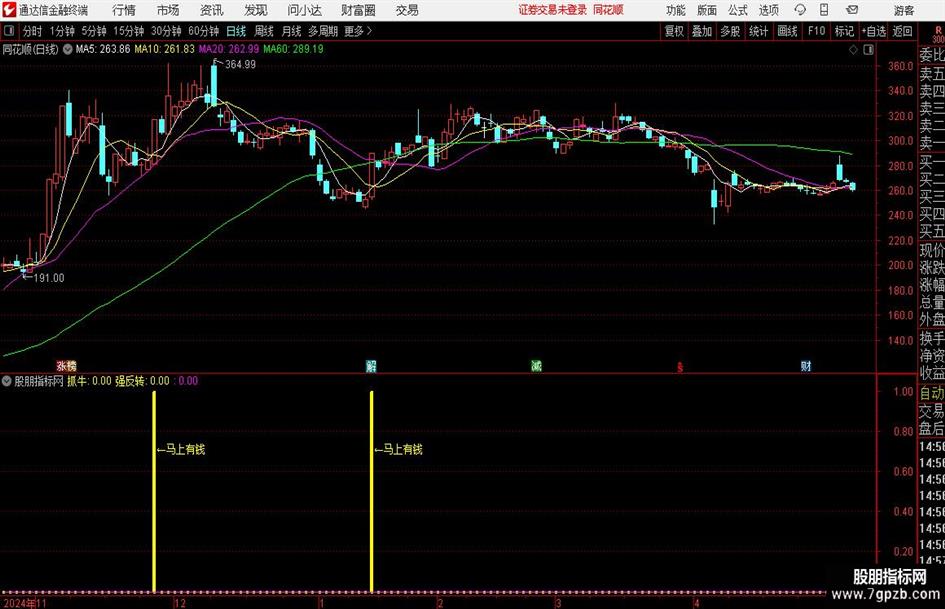
Task: Click the 减 event marker on chart
Action: 536,366
